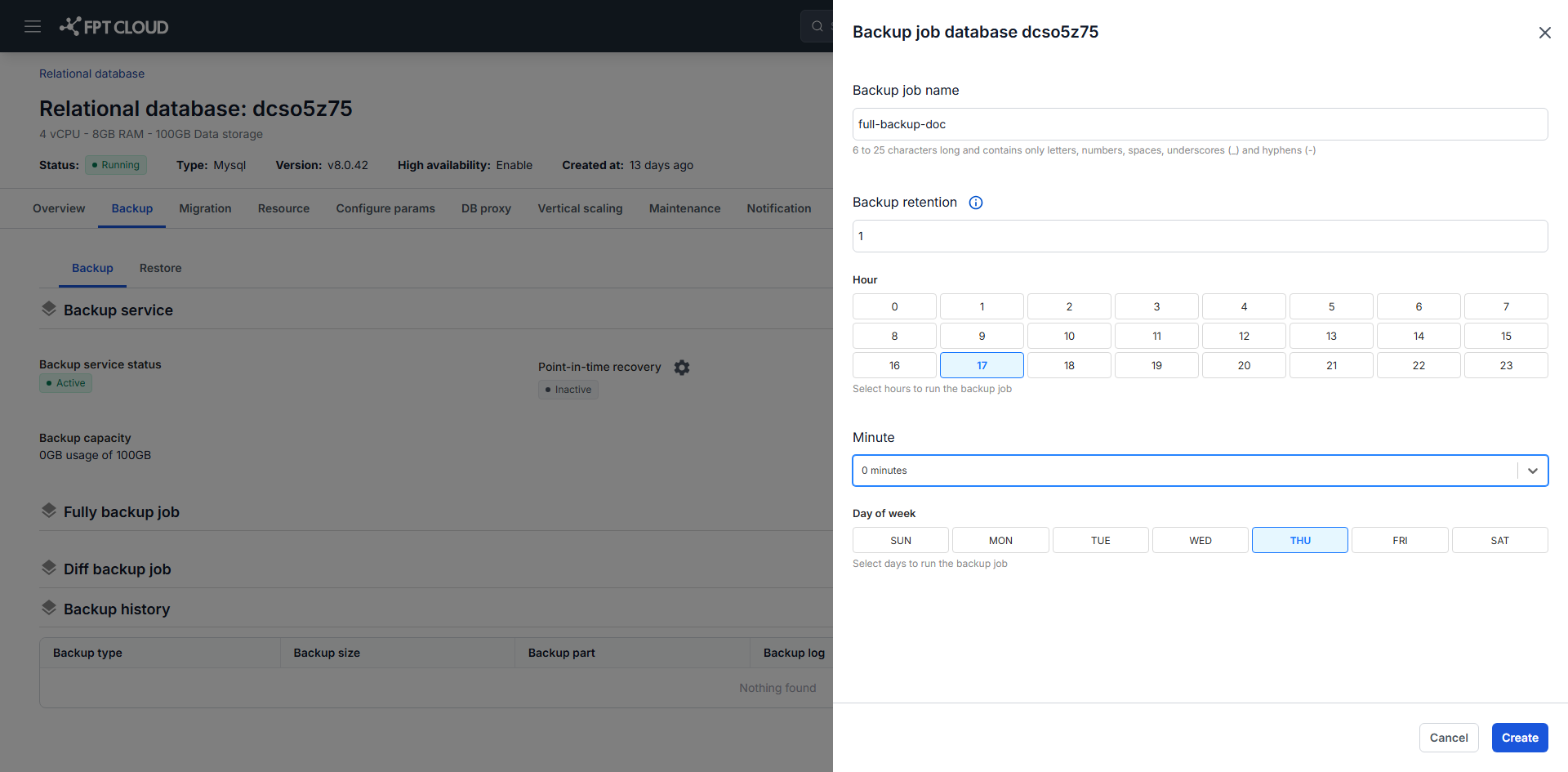
Task: Switch to the Overview tab
Action: click(x=59, y=208)
